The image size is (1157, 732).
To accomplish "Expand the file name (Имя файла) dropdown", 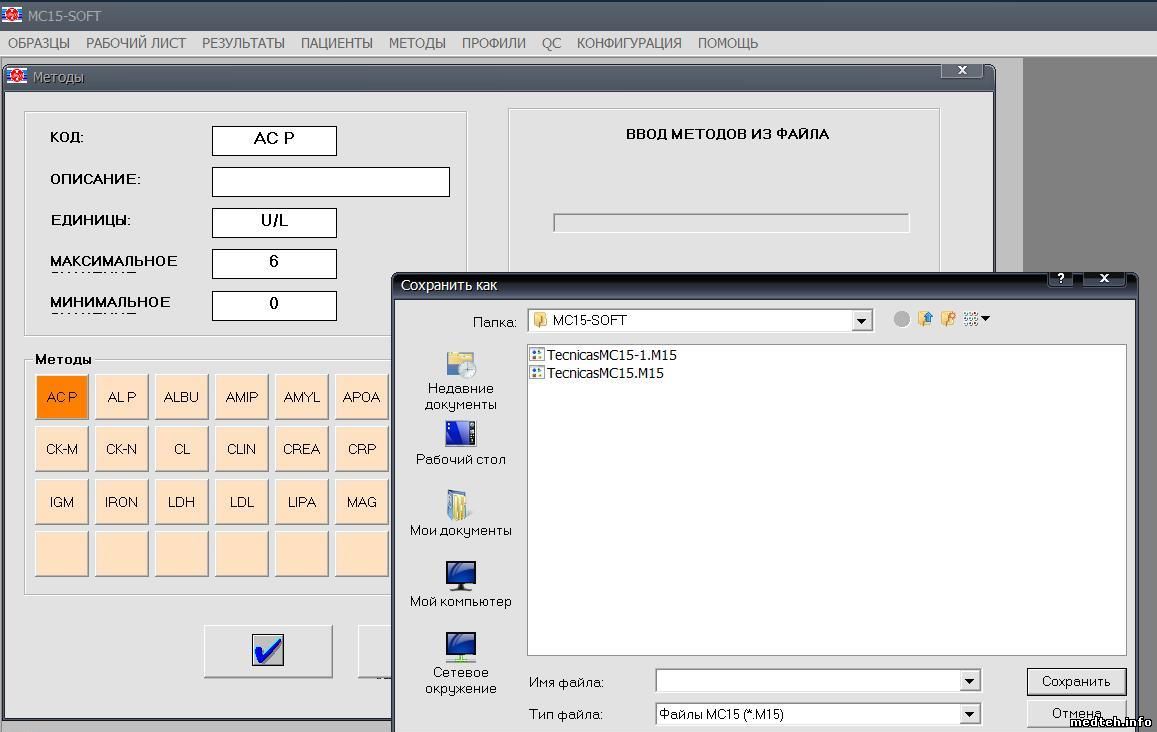I will (969, 682).
